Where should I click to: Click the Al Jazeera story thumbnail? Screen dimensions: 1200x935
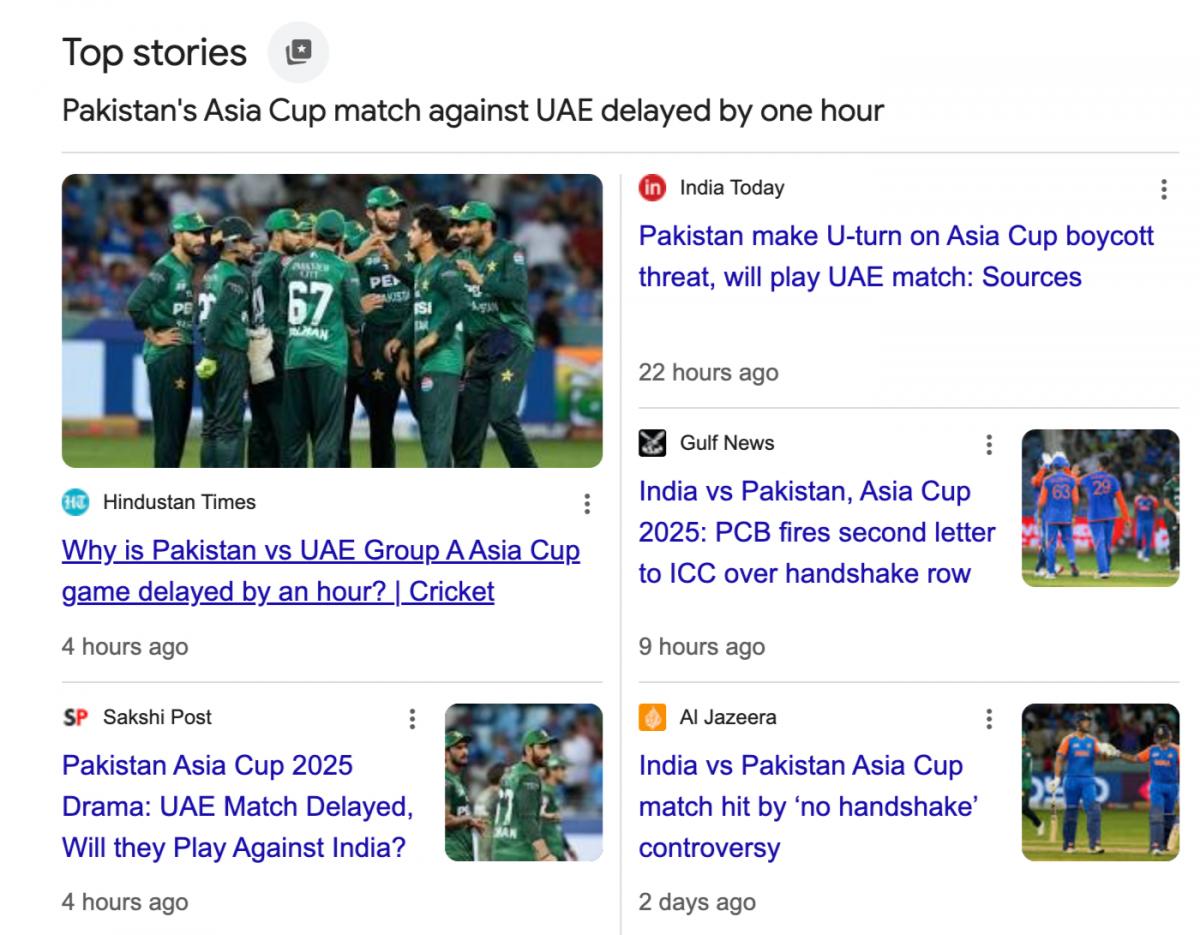[x=1100, y=783]
